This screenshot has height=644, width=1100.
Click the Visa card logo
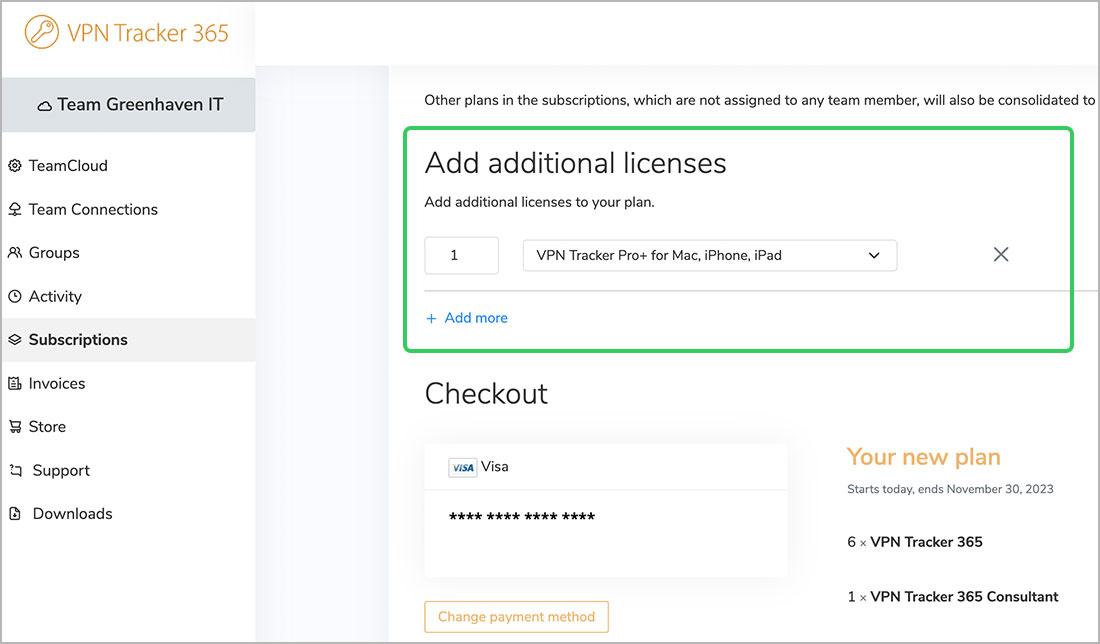(462, 467)
